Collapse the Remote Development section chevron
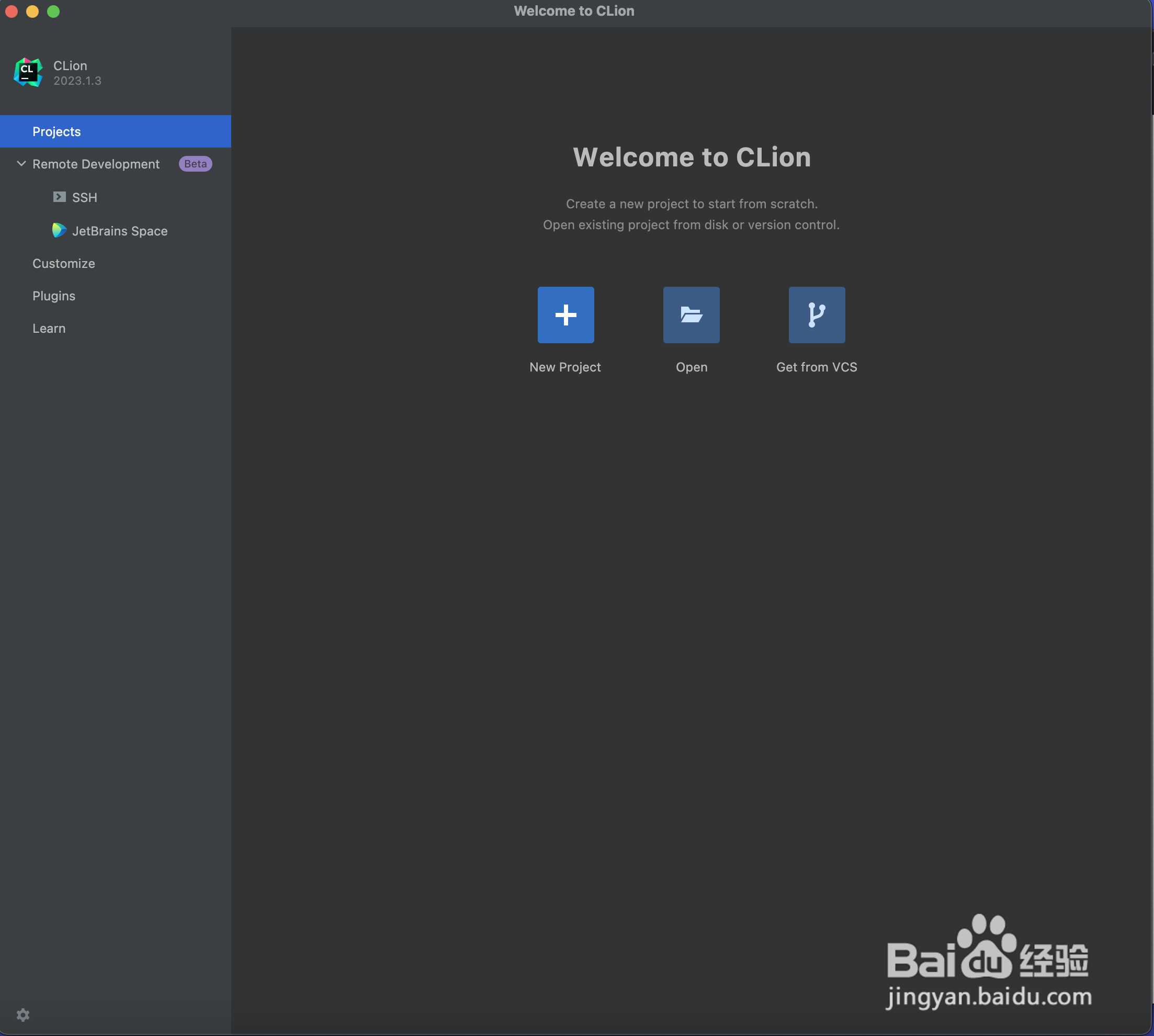The height and width of the screenshot is (1036, 1154). [21, 164]
